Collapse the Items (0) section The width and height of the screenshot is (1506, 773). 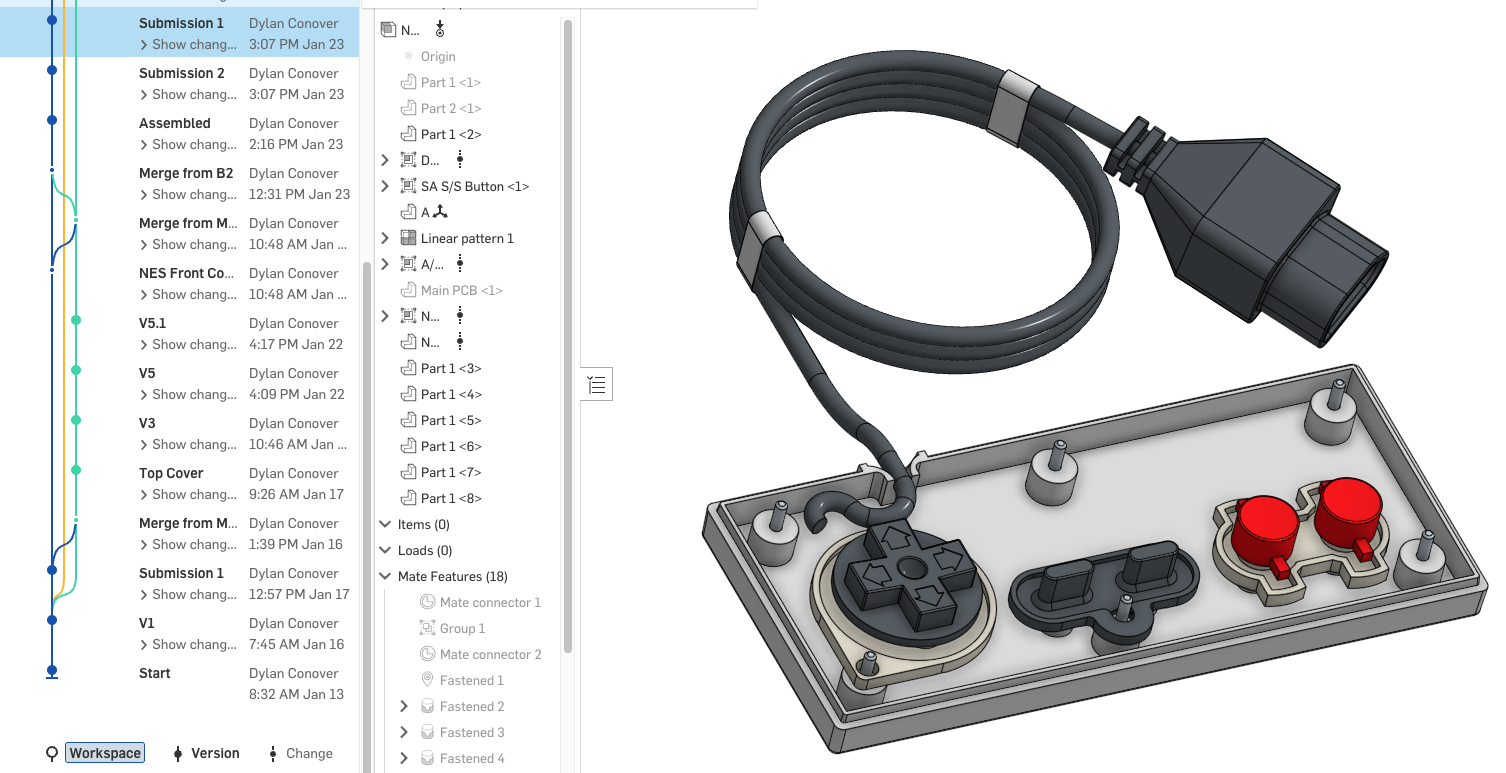(385, 524)
